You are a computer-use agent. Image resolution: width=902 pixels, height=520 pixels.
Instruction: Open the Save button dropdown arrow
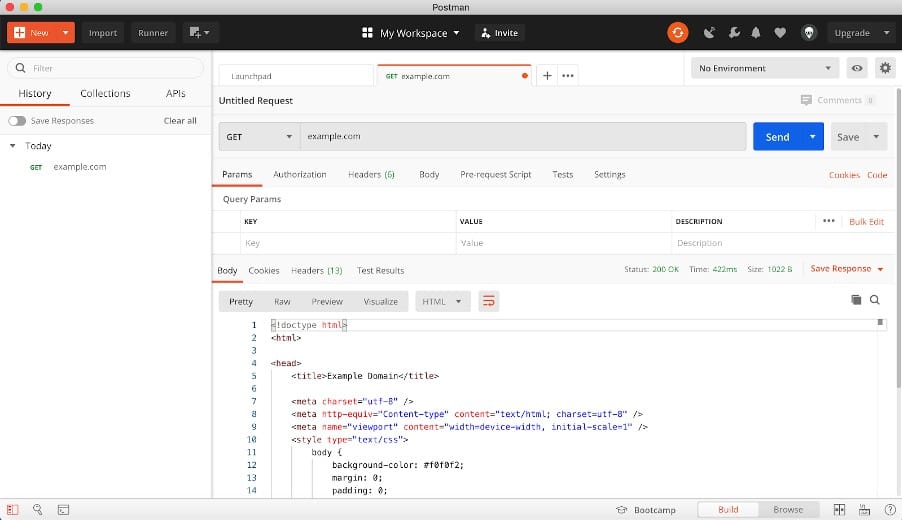(876, 137)
